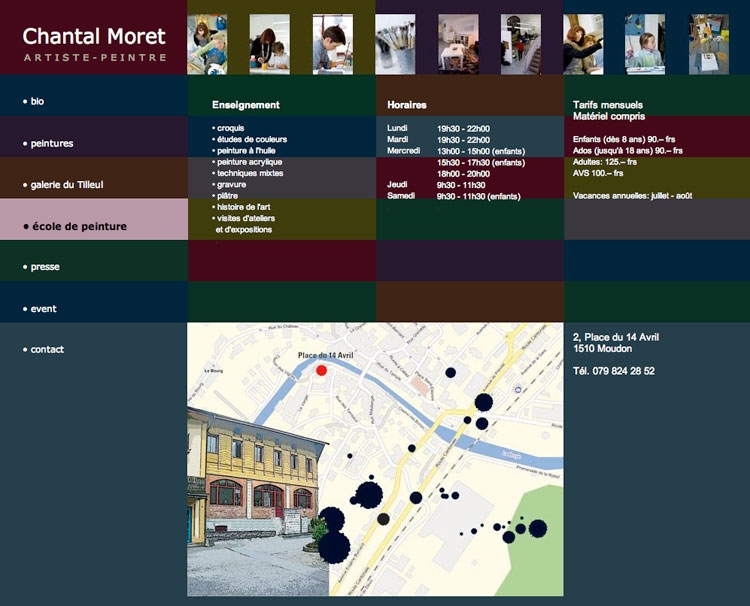
Task: Open the bio page
Action: (37, 102)
